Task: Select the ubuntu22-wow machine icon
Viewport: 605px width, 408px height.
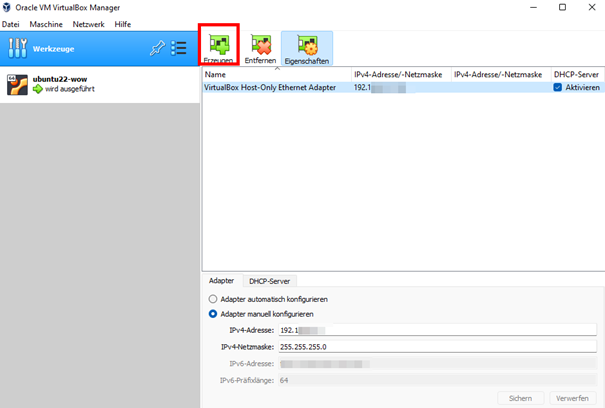Action: click(17, 85)
